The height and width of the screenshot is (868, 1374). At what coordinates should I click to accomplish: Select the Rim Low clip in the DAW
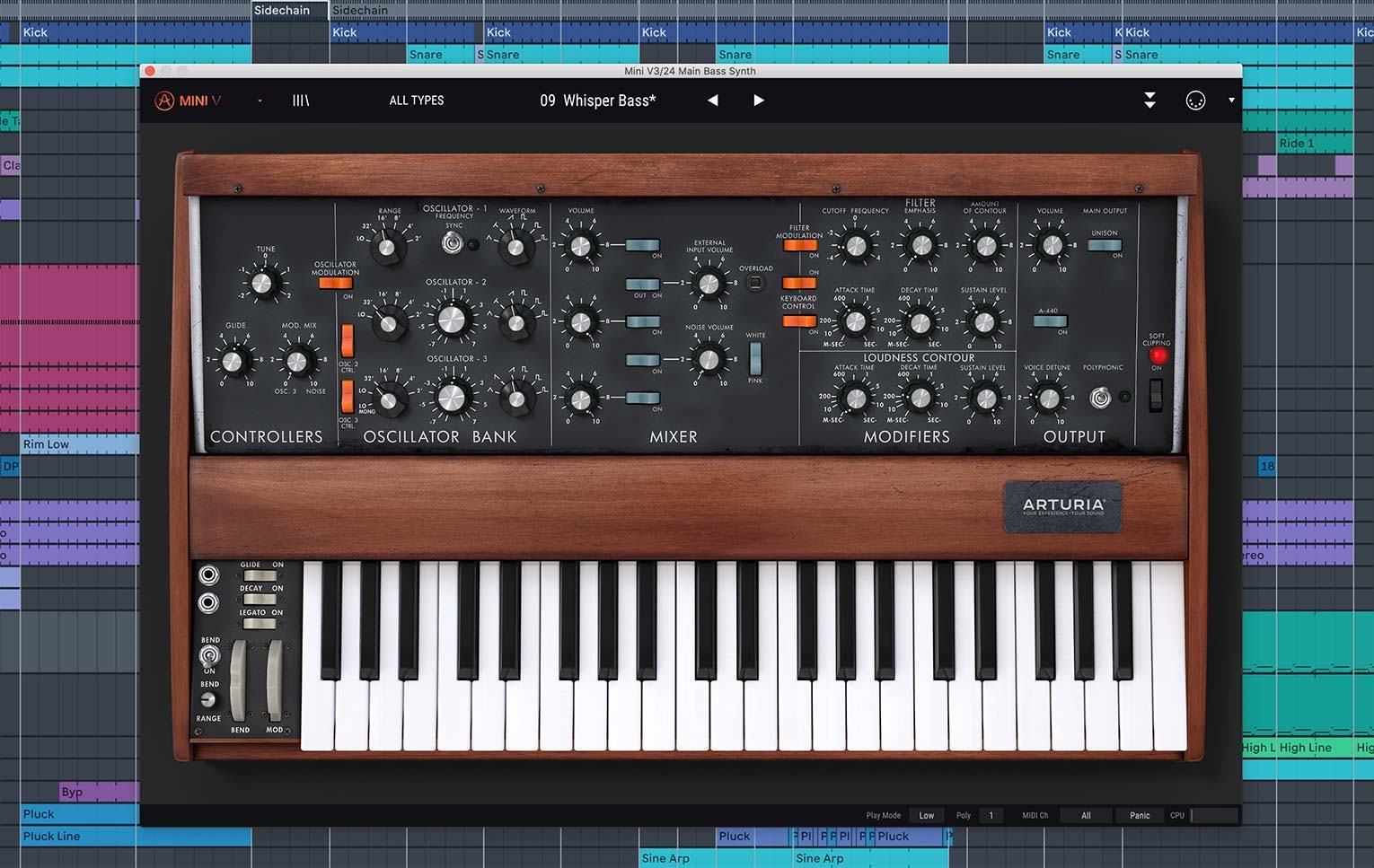80,444
